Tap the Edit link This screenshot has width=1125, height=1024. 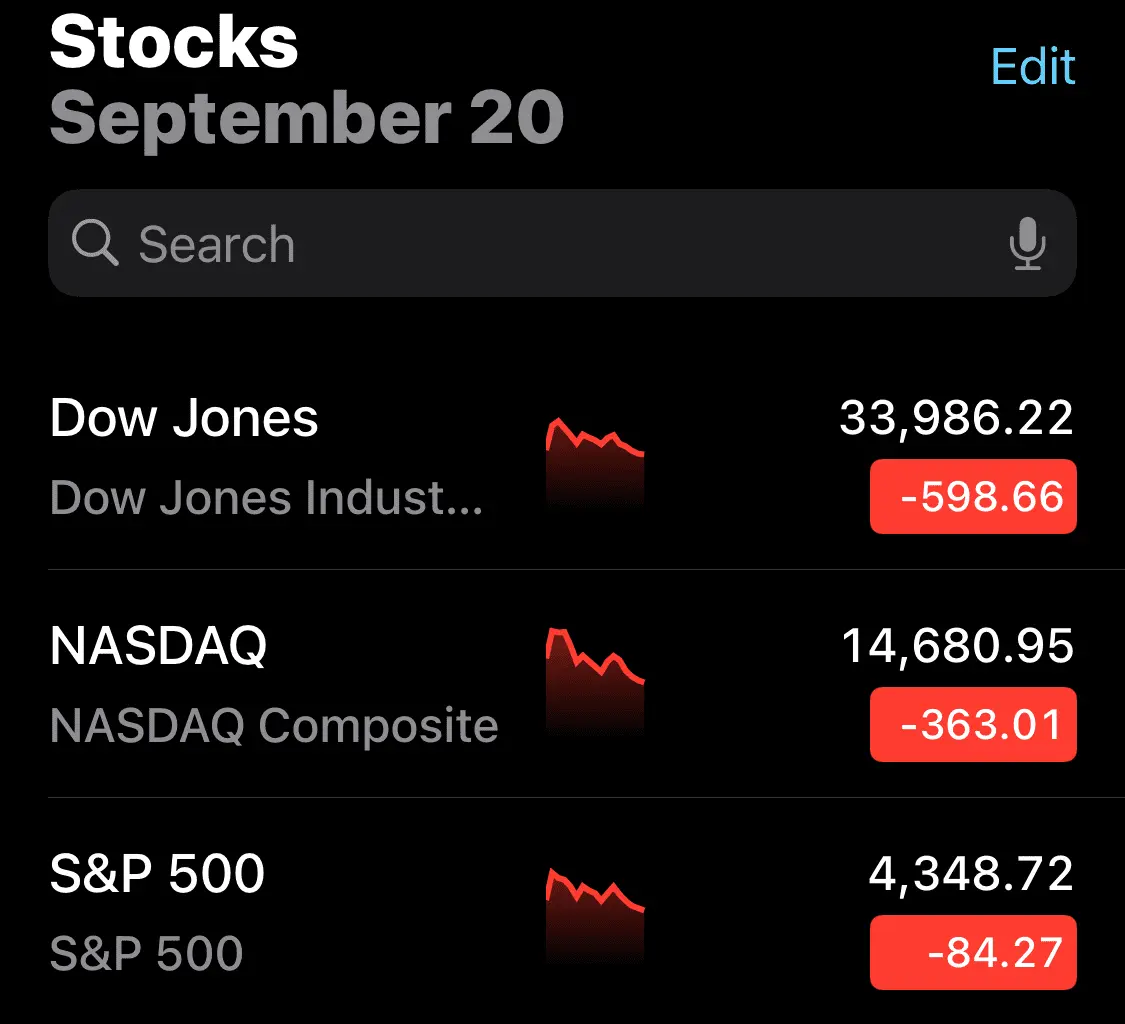coord(1033,67)
